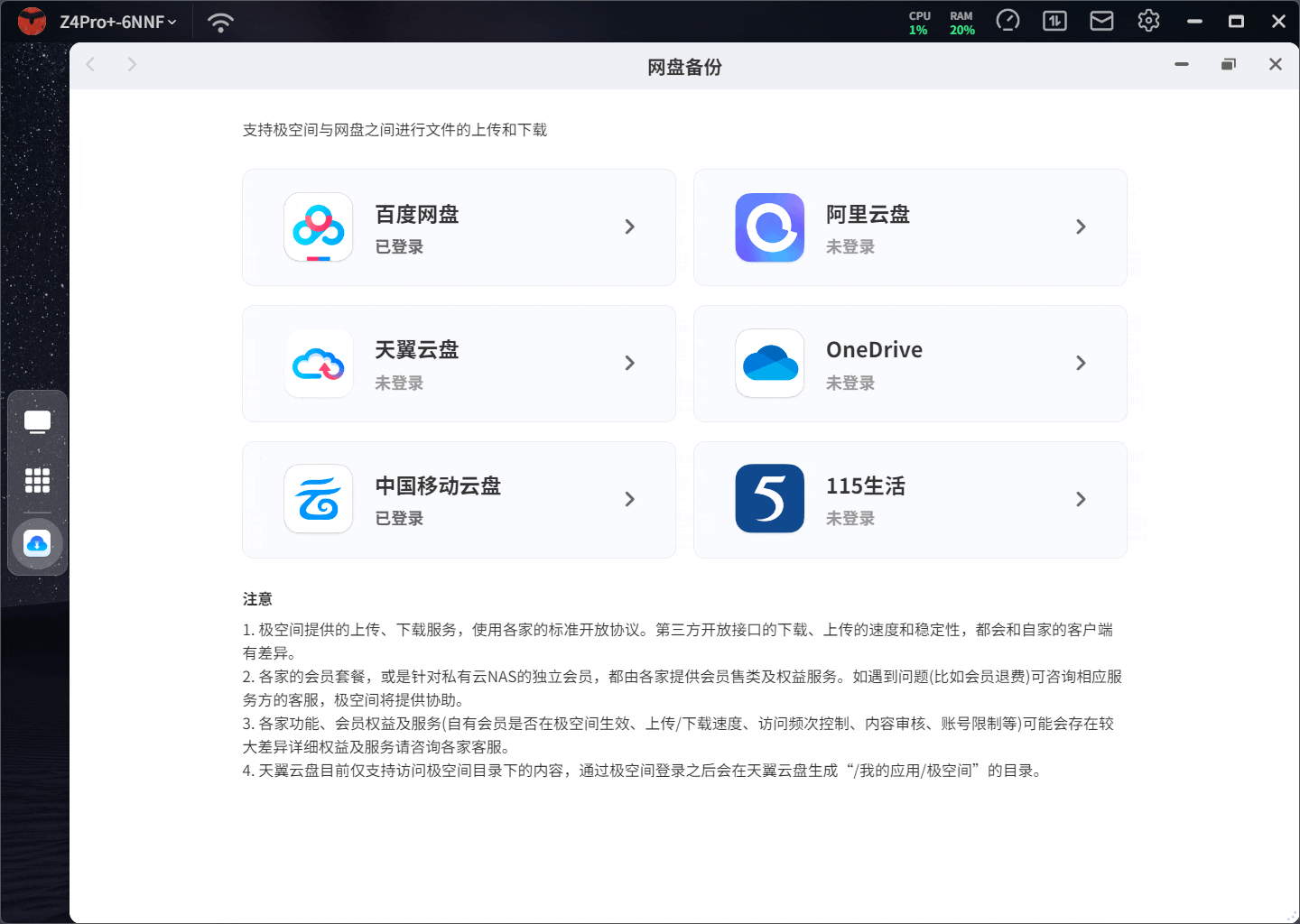
Task: Open the app grid launcher in dock
Action: click(x=37, y=480)
